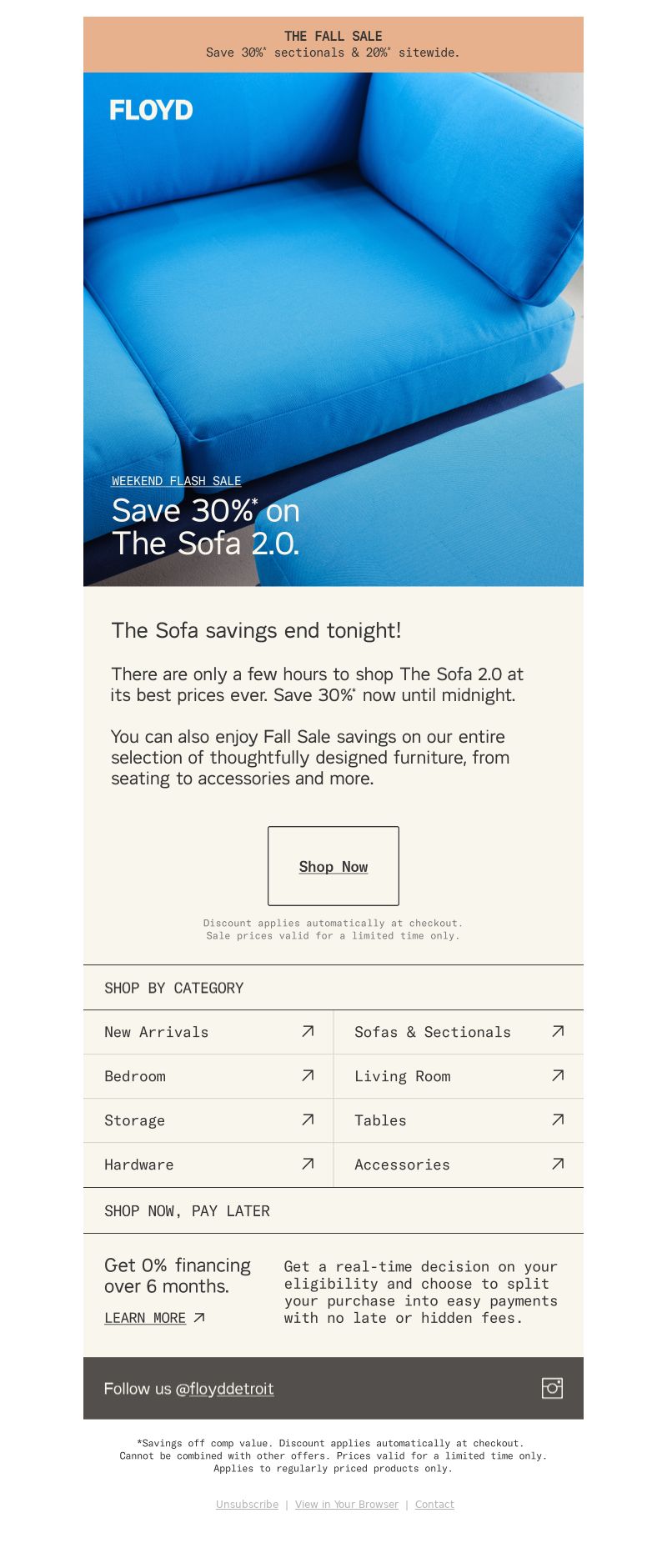Click arrow icon next to New Arrivals
This screenshot has height=1568, width=667.
308,1031
